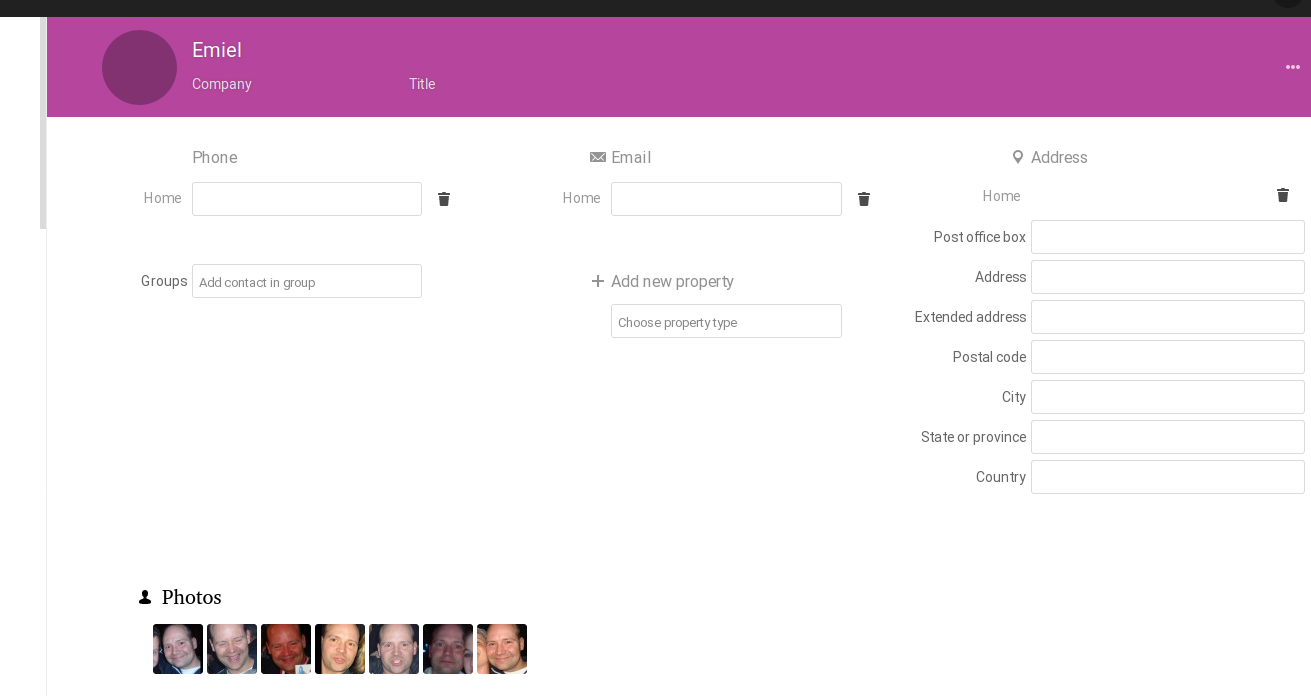
Task: Click the Address section heading text
Action: pyautogui.click(x=1059, y=157)
